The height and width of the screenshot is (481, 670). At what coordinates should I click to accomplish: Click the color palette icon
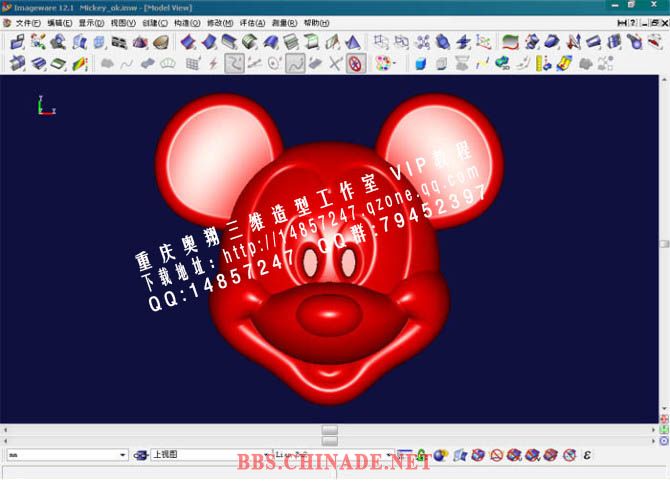tap(383, 63)
